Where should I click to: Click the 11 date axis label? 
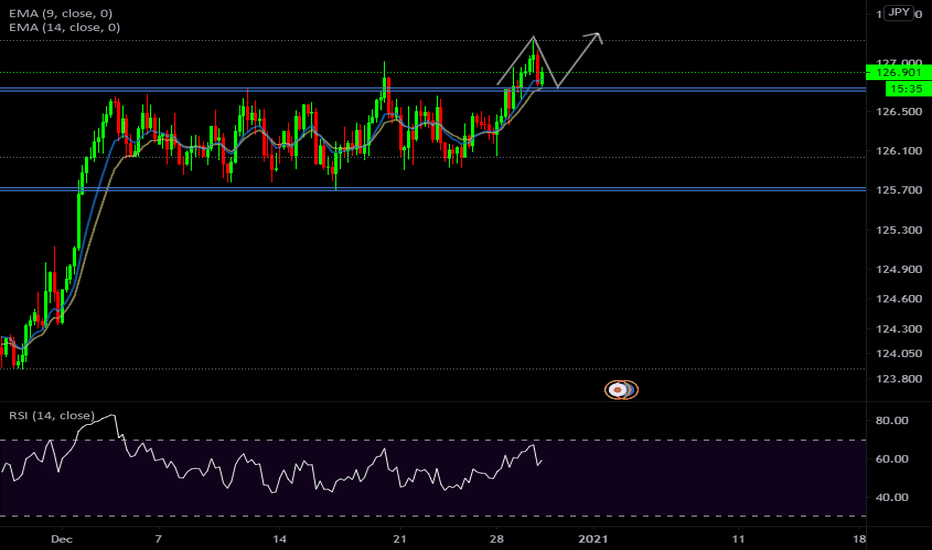tap(738, 539)
